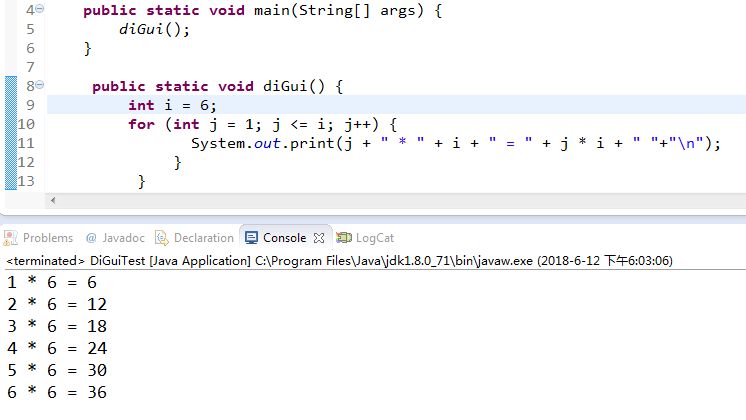The image size is (746, 420).
Task: Click the Javadoc @ icon
Action: (x=91, y=238)
